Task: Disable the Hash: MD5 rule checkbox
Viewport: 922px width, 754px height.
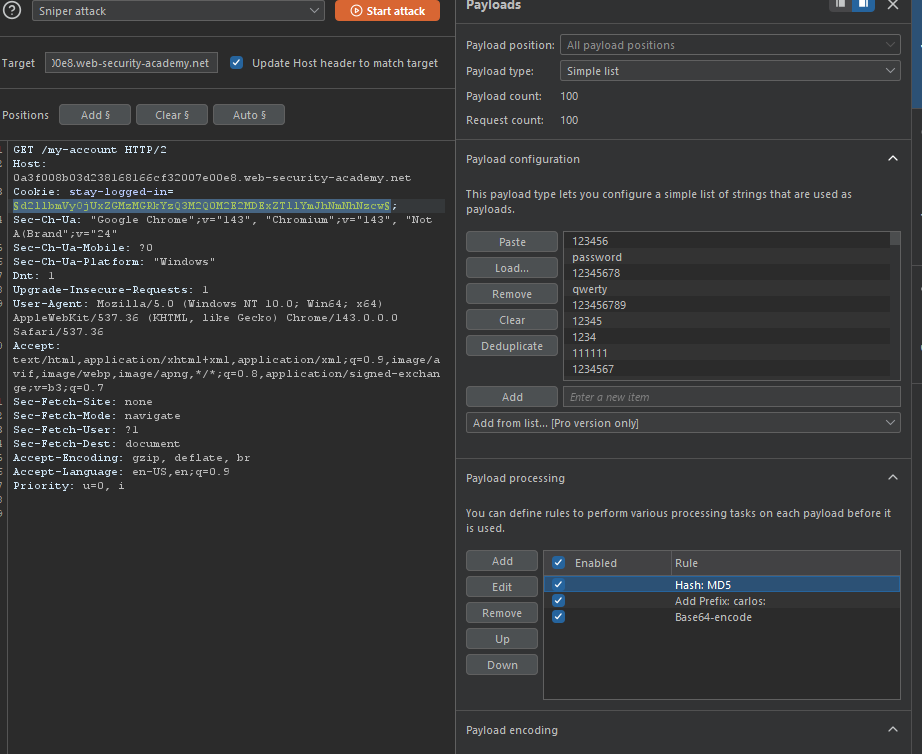Action: [559, 585]
